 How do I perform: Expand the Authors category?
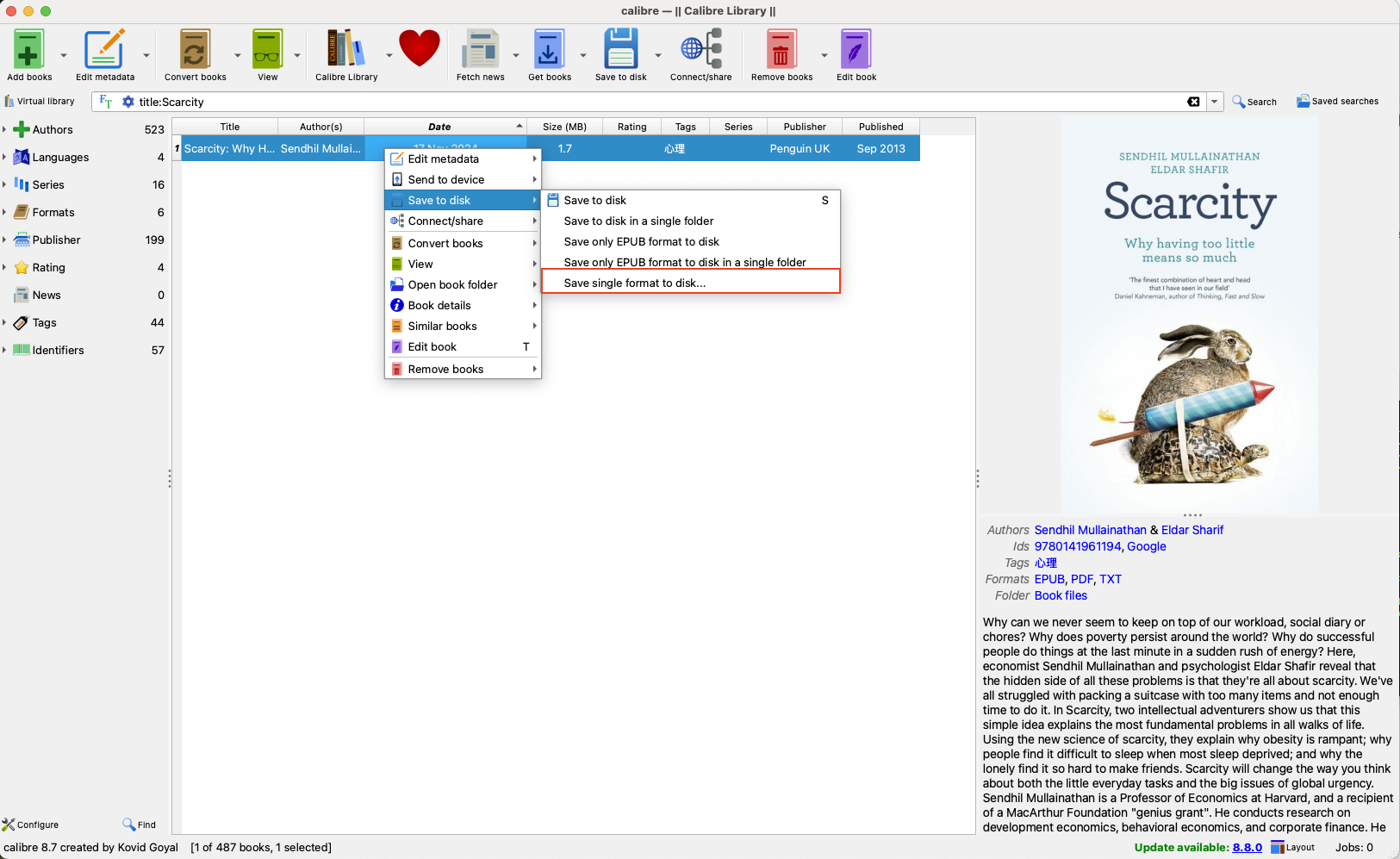click(4, 129)
